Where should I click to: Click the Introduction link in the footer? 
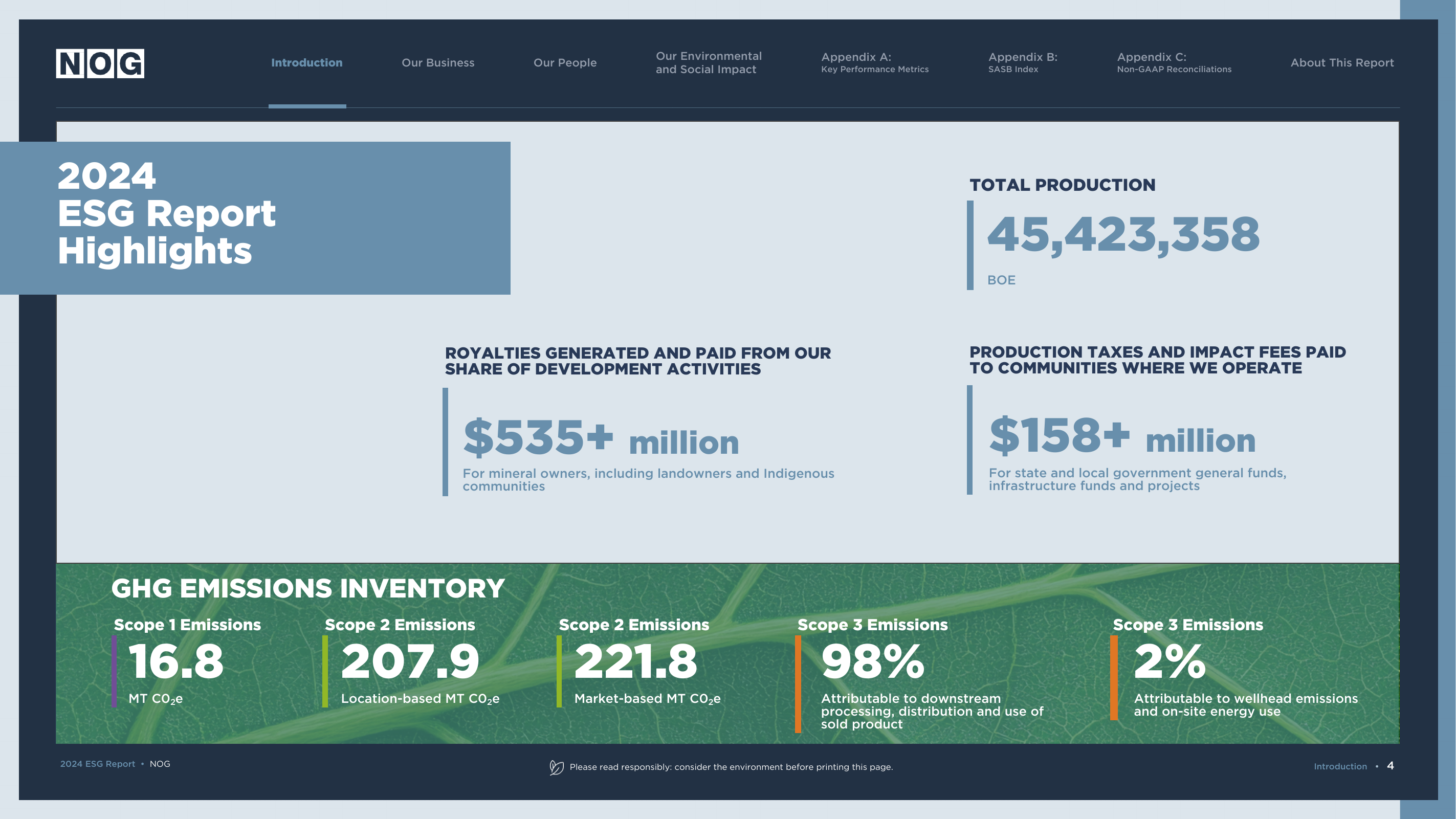(x=1340, y=767)
